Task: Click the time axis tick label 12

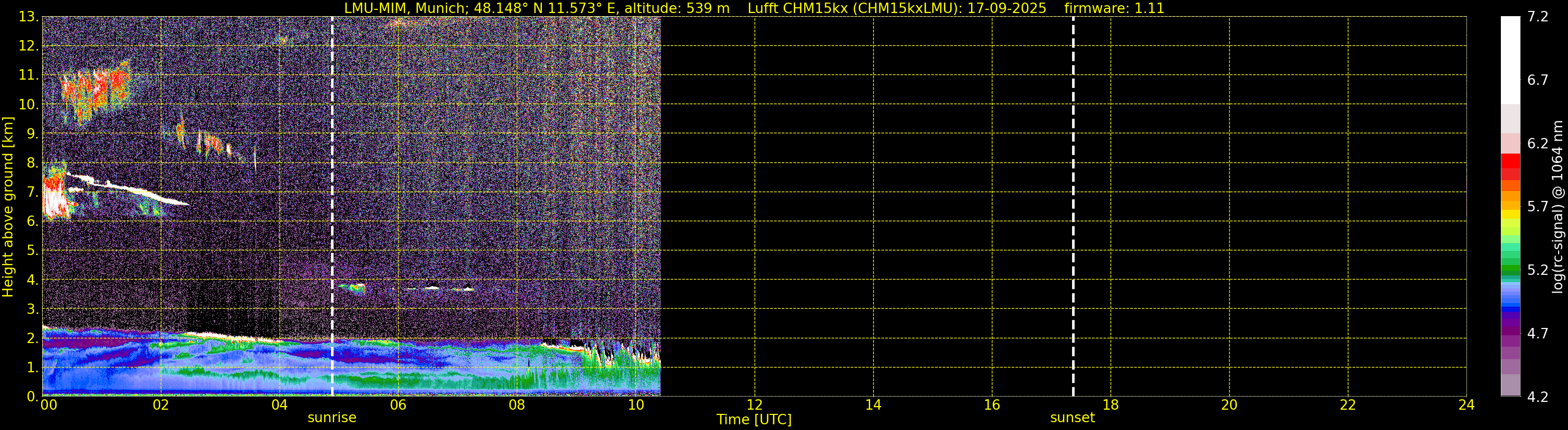Action: (754, 404)
